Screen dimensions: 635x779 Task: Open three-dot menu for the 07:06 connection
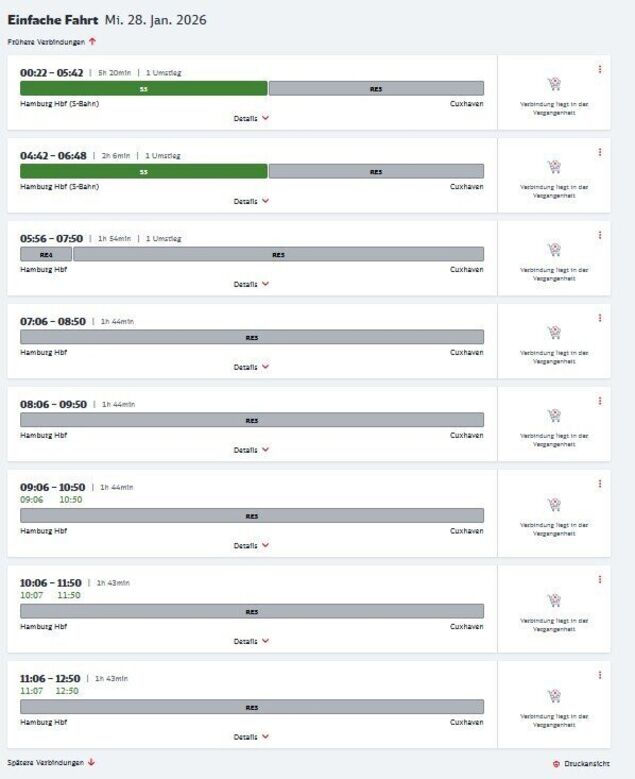point(599,318)
